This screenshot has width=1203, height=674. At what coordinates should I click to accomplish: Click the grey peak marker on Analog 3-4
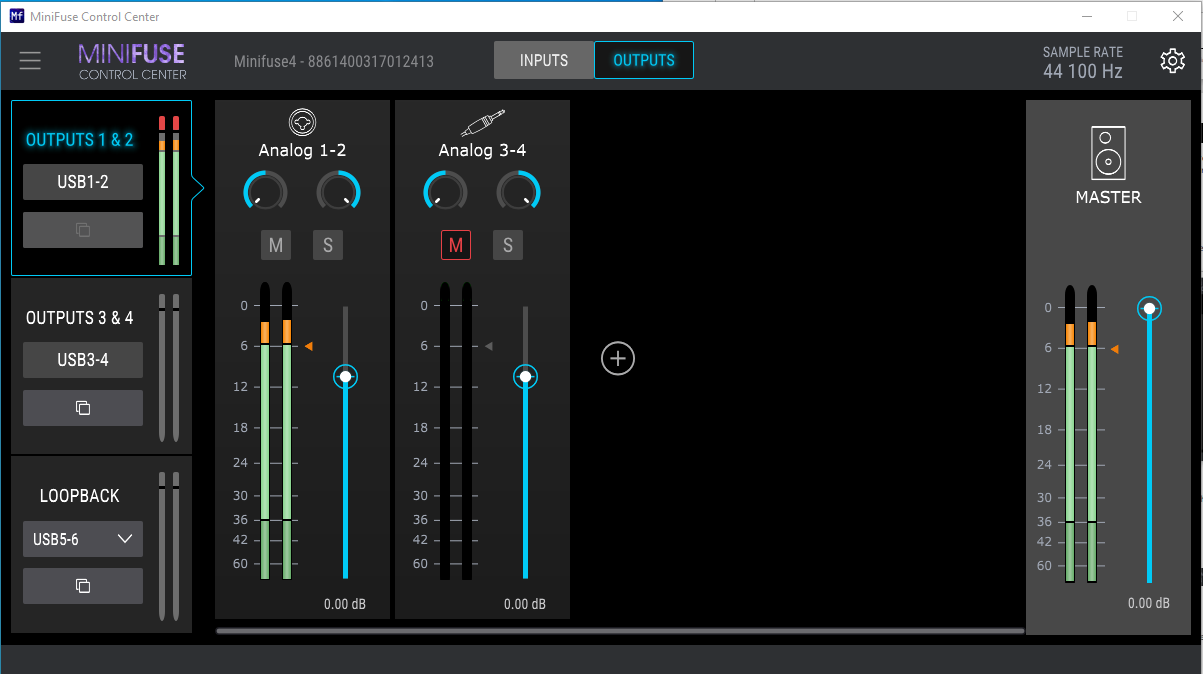coord(489,346)
